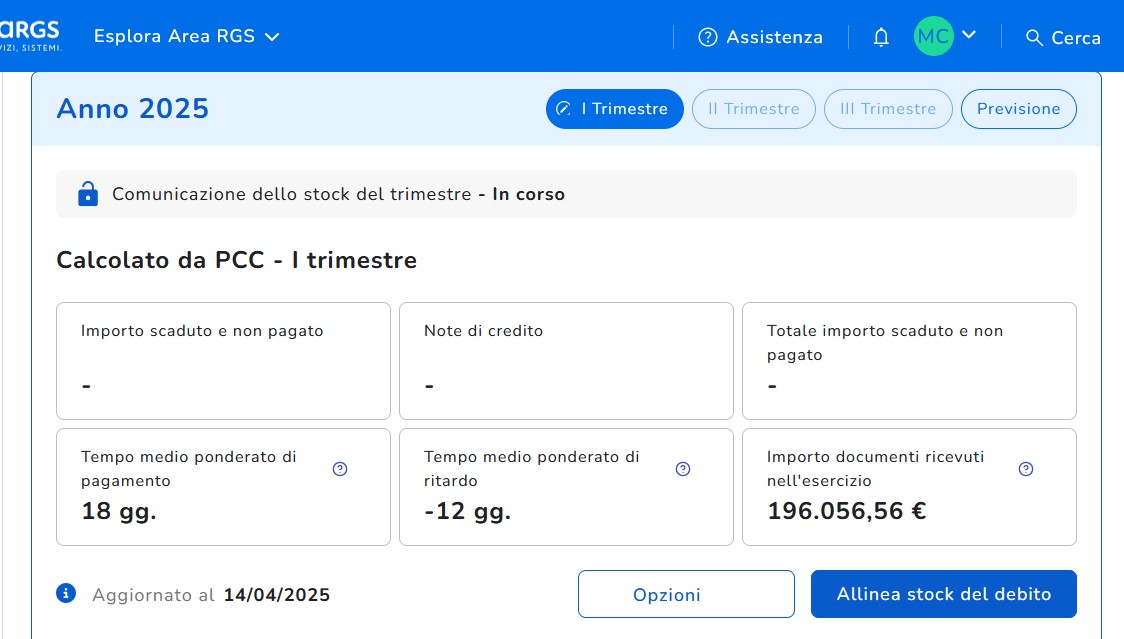Expand the user account chevron

point(968,34)
